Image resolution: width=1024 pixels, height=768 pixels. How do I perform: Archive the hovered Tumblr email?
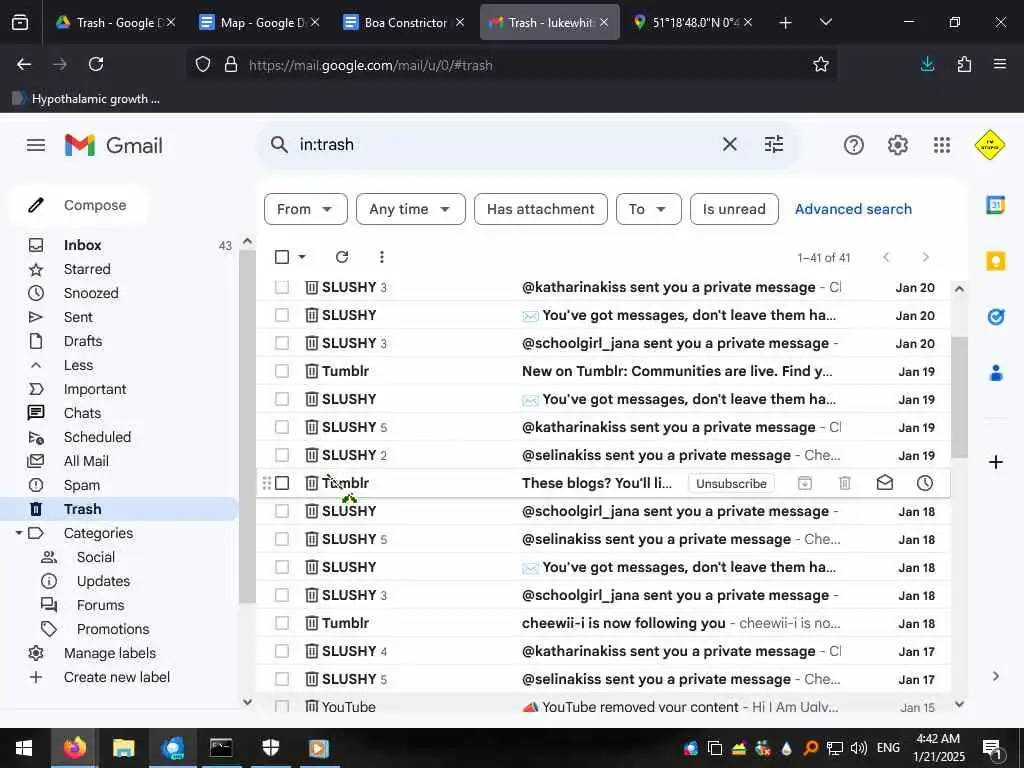[805, 483]
